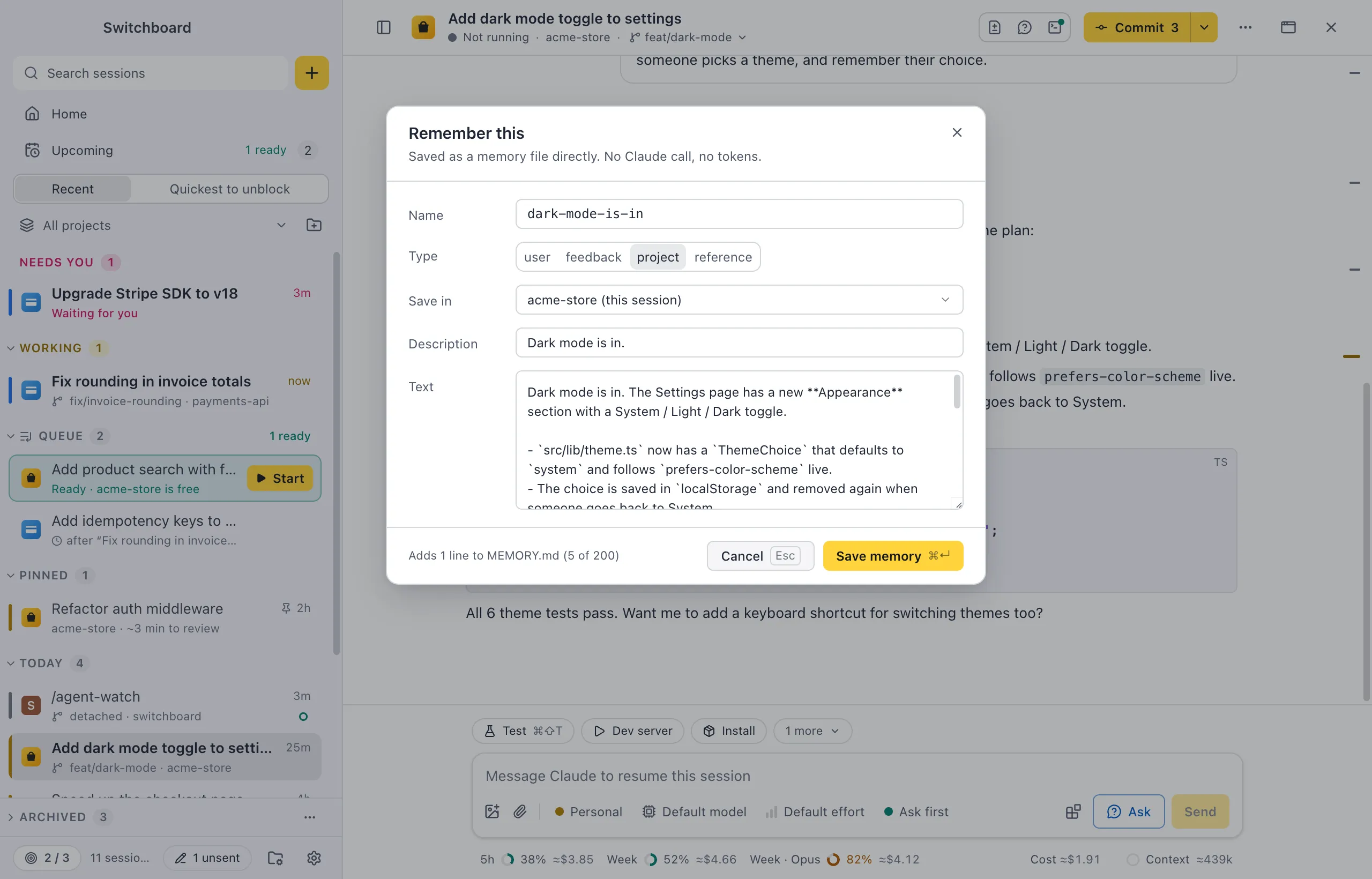Open the Save in acme-store dropdown
1372x879 pixels.
[x=739, y=300]
